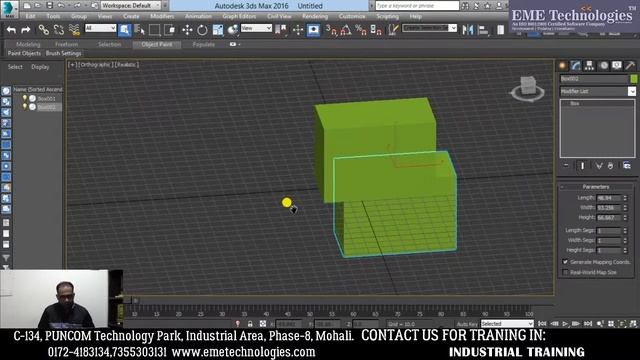This screenshot has width=640, height=360.
Task: Switch to the Modeling ribbon tab
Action: pos(28,44)
